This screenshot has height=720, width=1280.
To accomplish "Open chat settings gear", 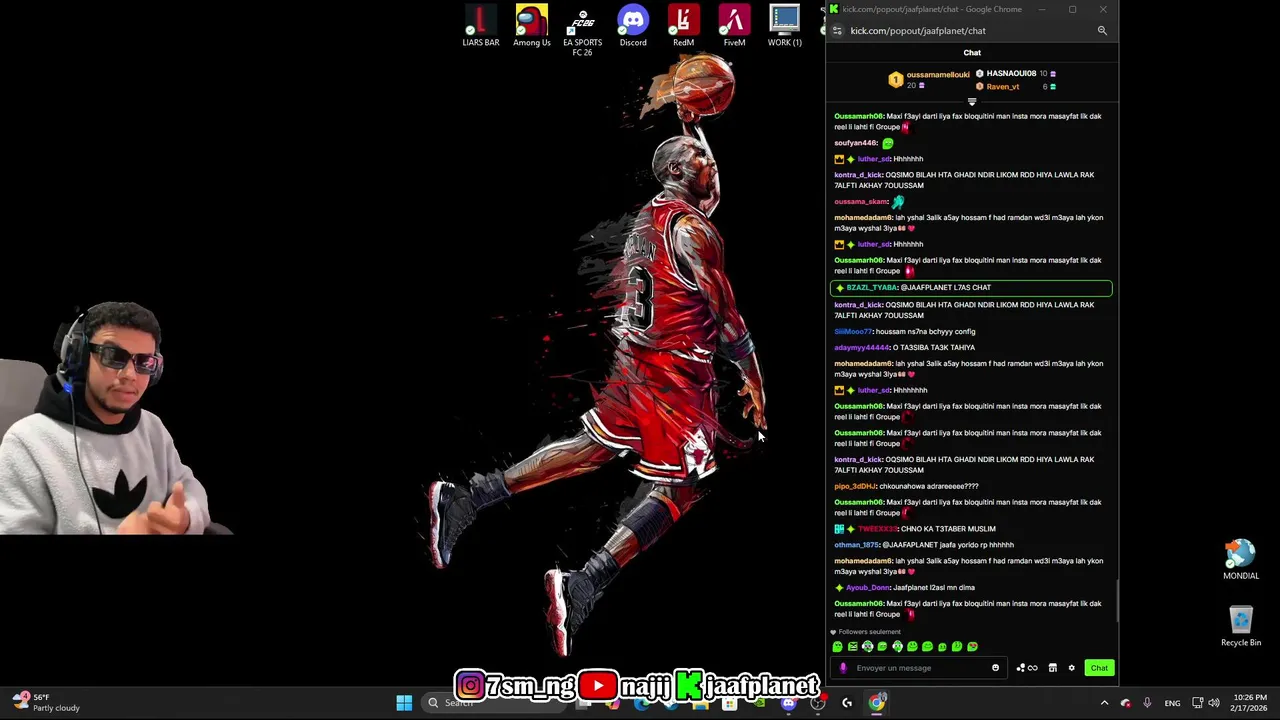I will [x=1071, y=668].
